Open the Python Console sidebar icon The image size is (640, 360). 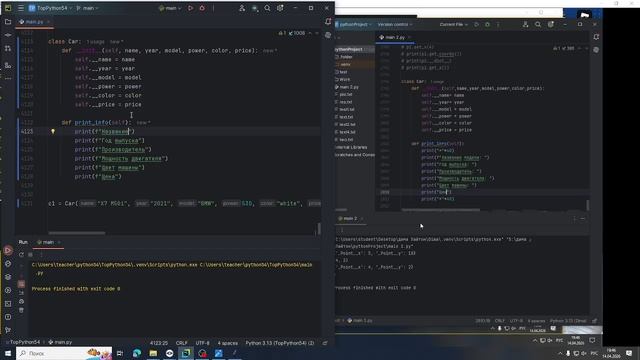tap(8, 264)
